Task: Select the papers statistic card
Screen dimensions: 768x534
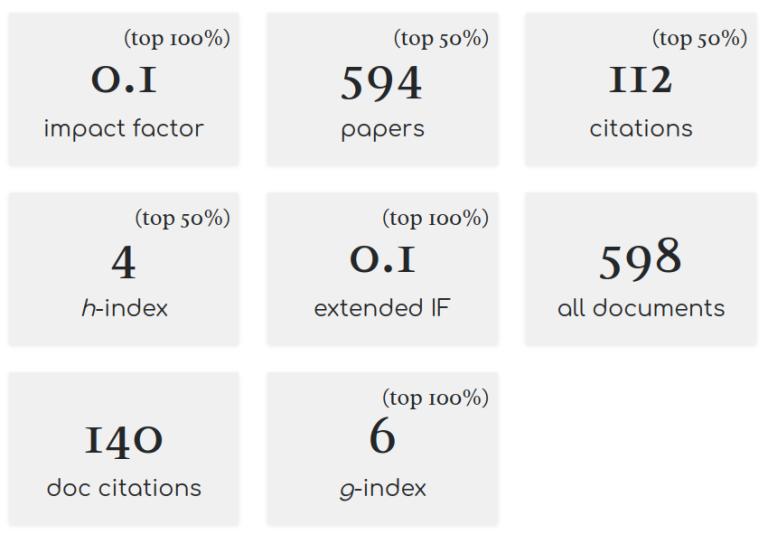Action: 383,89
